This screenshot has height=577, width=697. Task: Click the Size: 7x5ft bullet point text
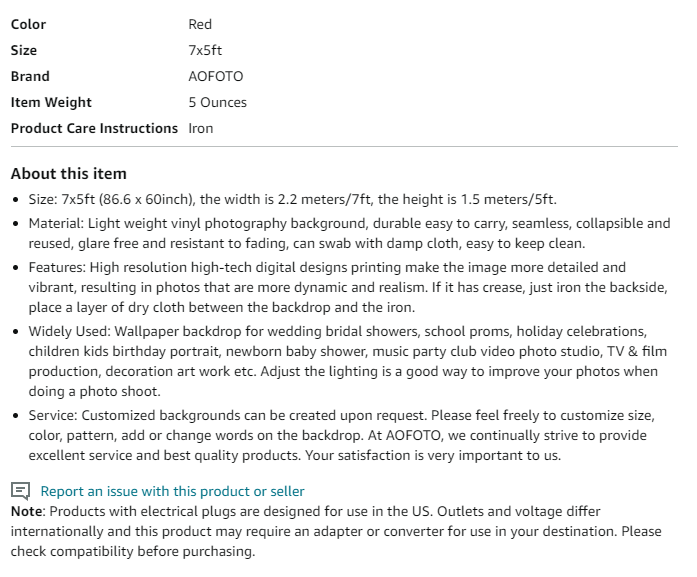[292, 199]
